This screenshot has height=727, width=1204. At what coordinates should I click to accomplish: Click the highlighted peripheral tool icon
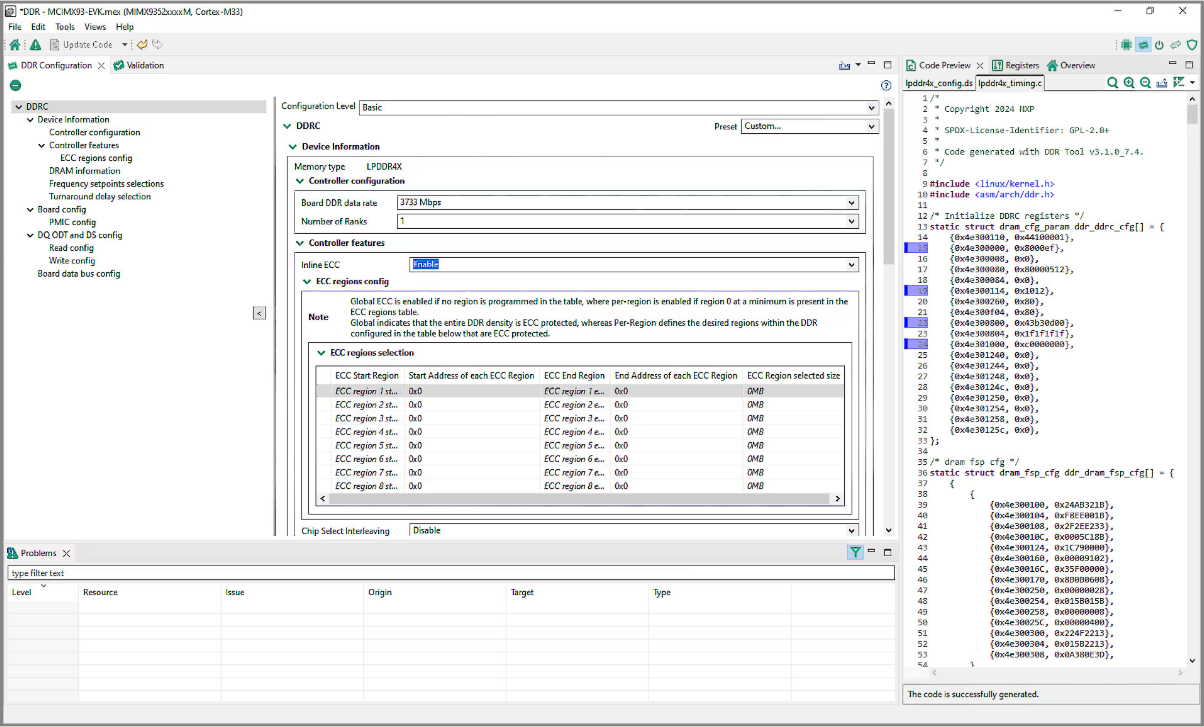tap(1143, 44)
